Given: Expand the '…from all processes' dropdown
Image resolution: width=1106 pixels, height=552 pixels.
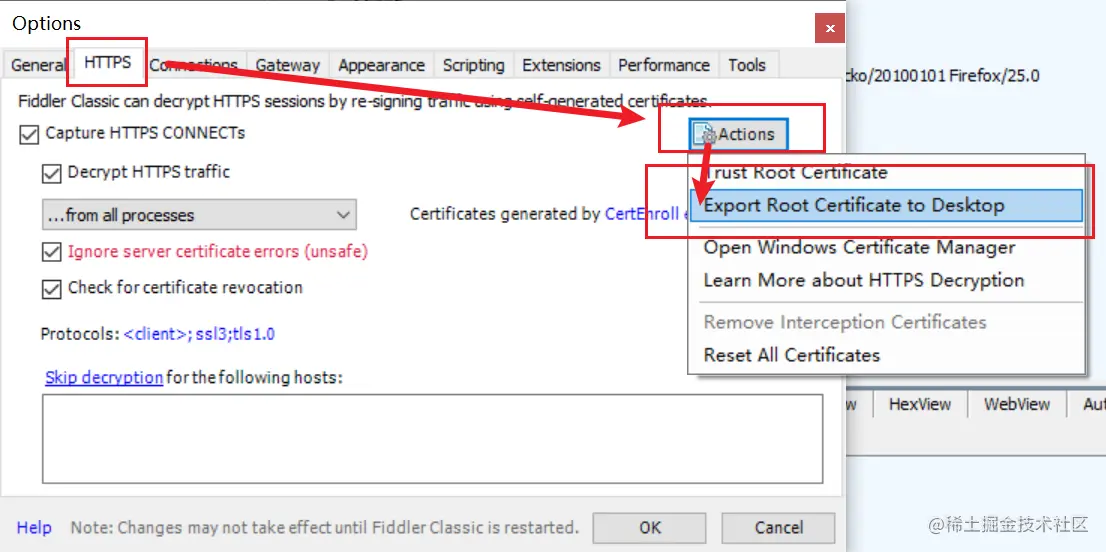Looking at the screenshot, I should point(199,215).
